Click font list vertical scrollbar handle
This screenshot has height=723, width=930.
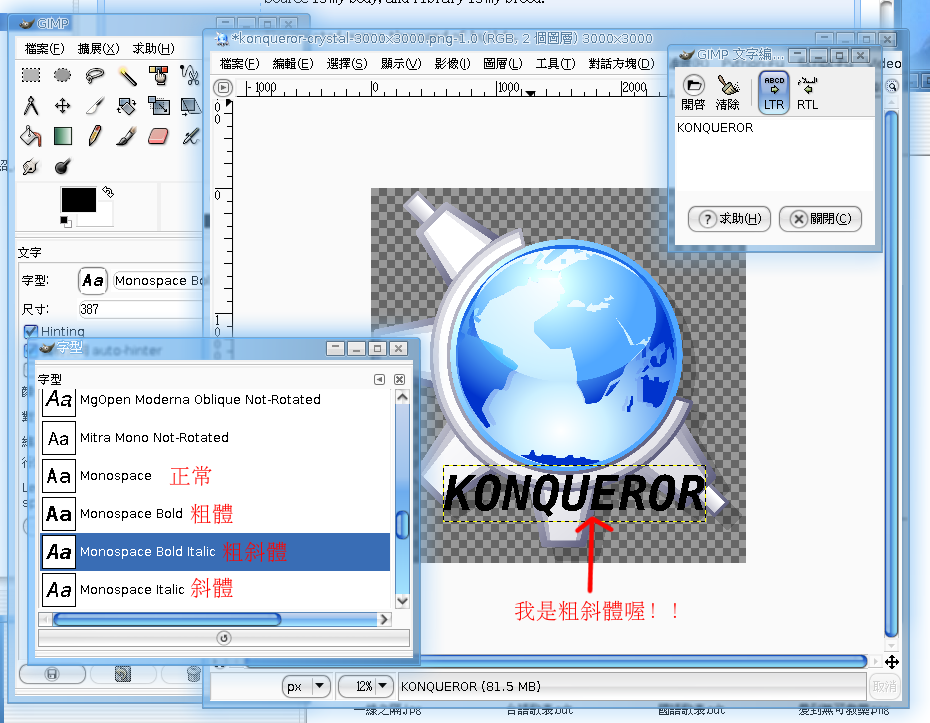tap(402, 525)
